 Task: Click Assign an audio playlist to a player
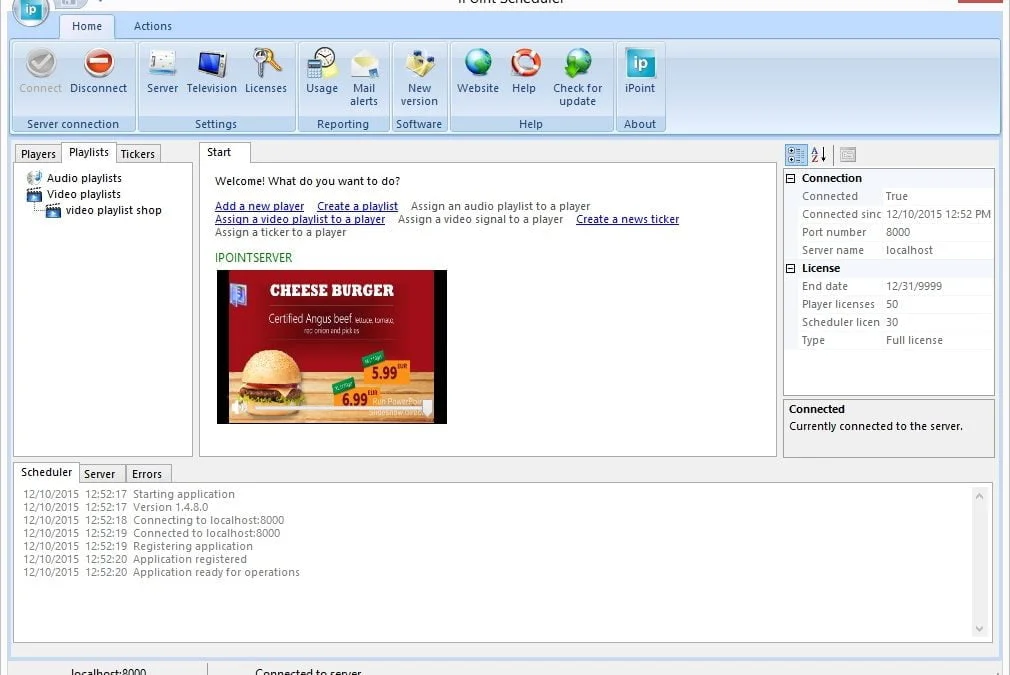click(500, 206)
